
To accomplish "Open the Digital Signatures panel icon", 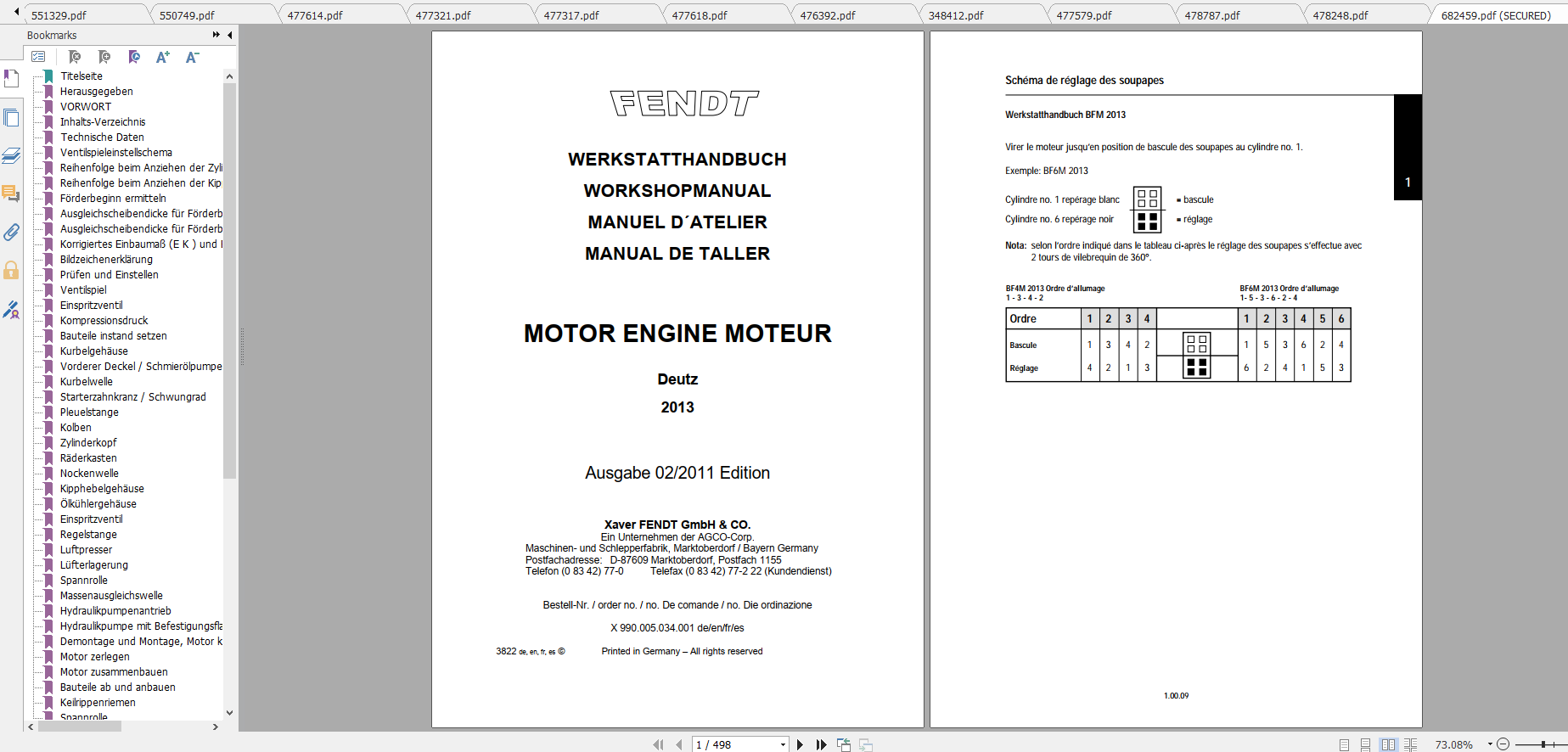I will pyautogui.click(x=11, y=310).
